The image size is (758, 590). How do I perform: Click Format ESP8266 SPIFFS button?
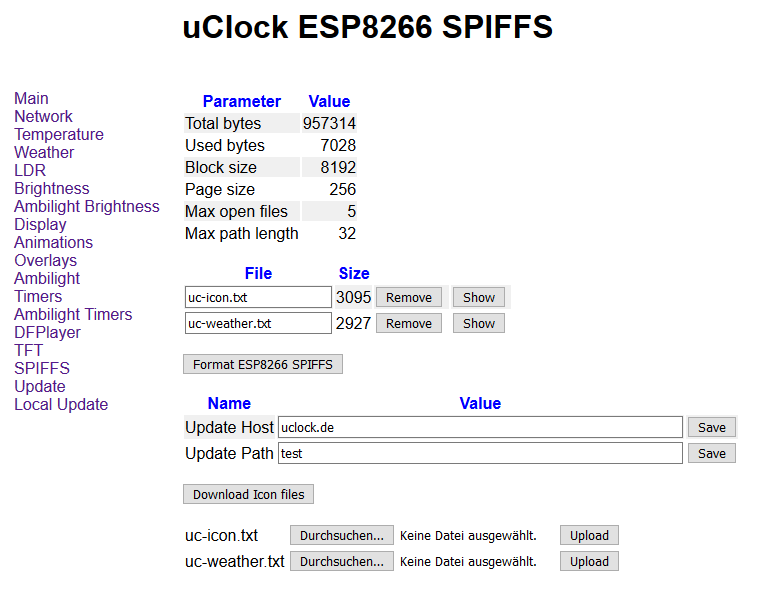263,364
